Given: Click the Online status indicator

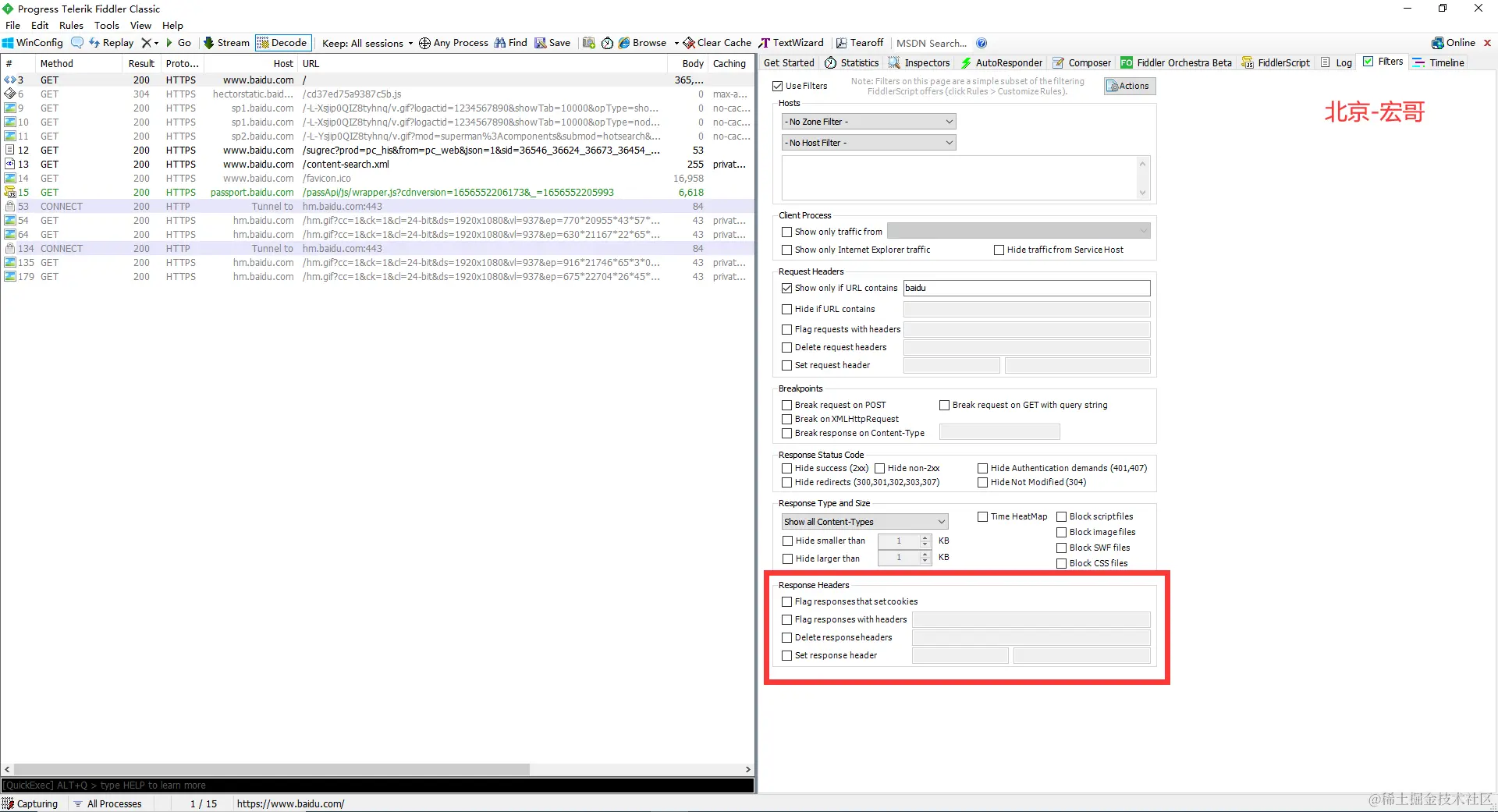Looking at the screenshot, I should click(x=1454, y=43).
